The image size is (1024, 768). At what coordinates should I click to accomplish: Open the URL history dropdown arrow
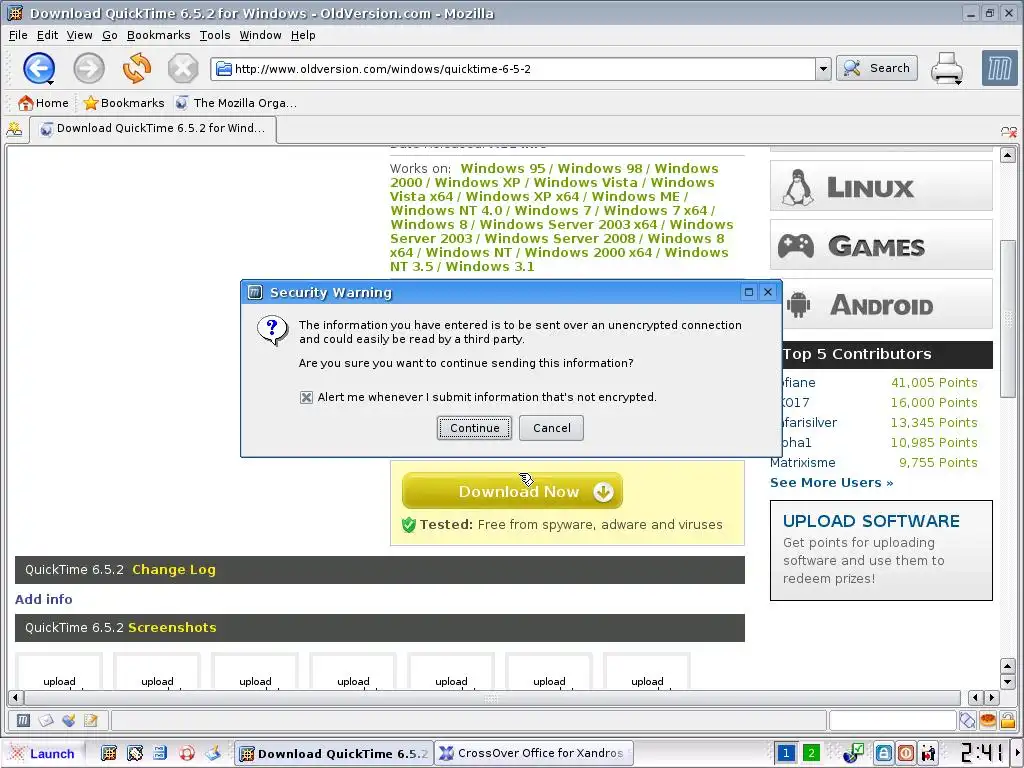[823, 69]
